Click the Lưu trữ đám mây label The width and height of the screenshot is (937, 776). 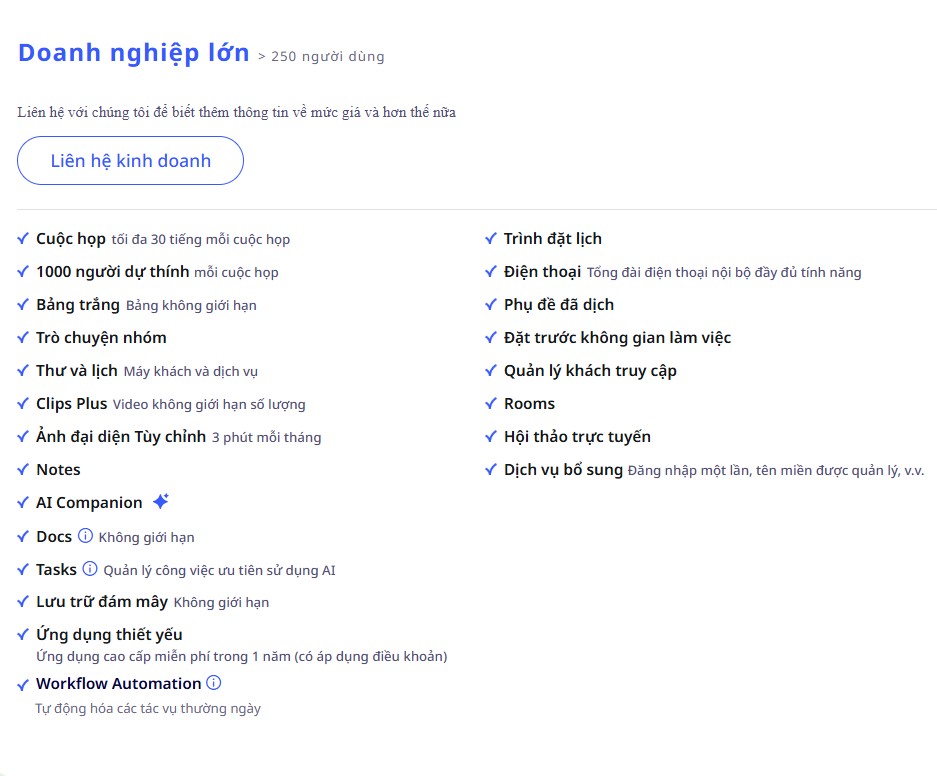[102, 602]
